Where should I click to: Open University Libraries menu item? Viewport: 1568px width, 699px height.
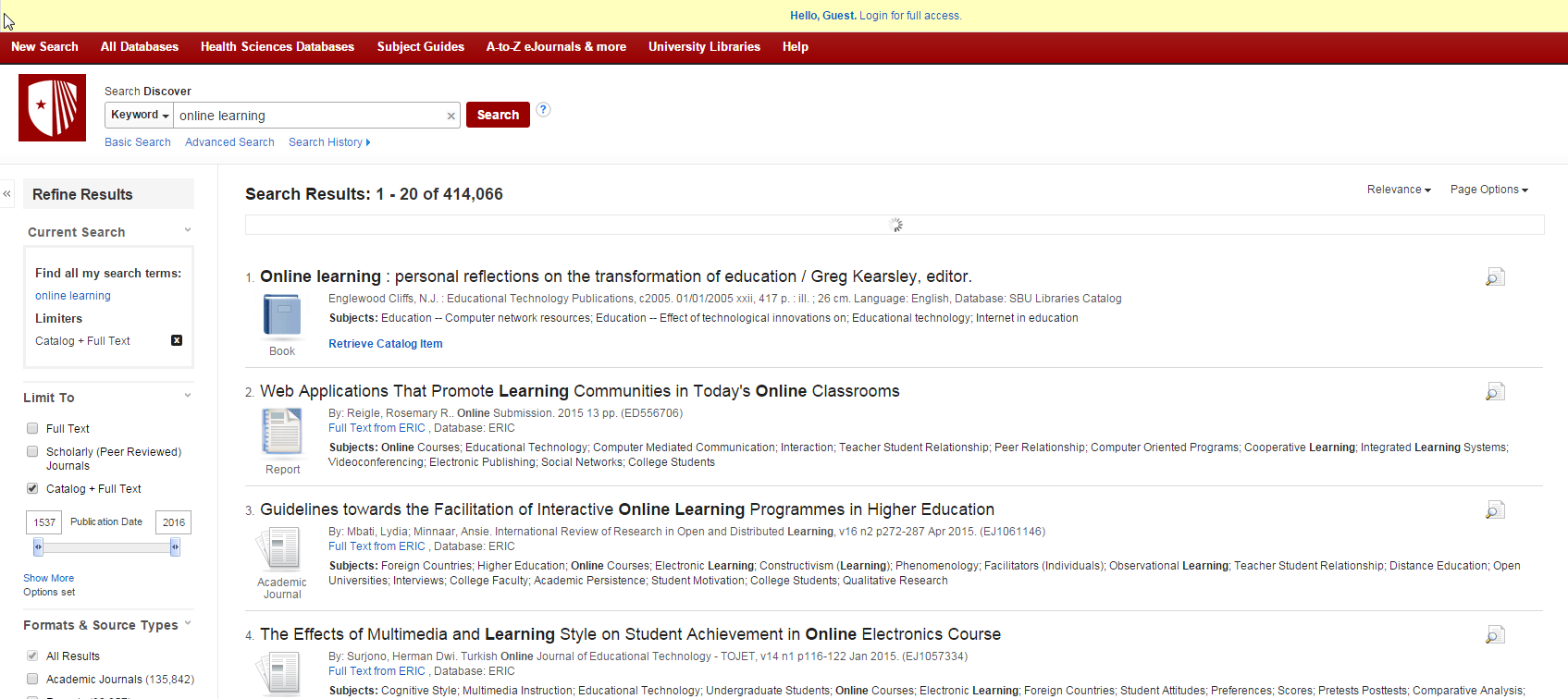coord(704,47)
